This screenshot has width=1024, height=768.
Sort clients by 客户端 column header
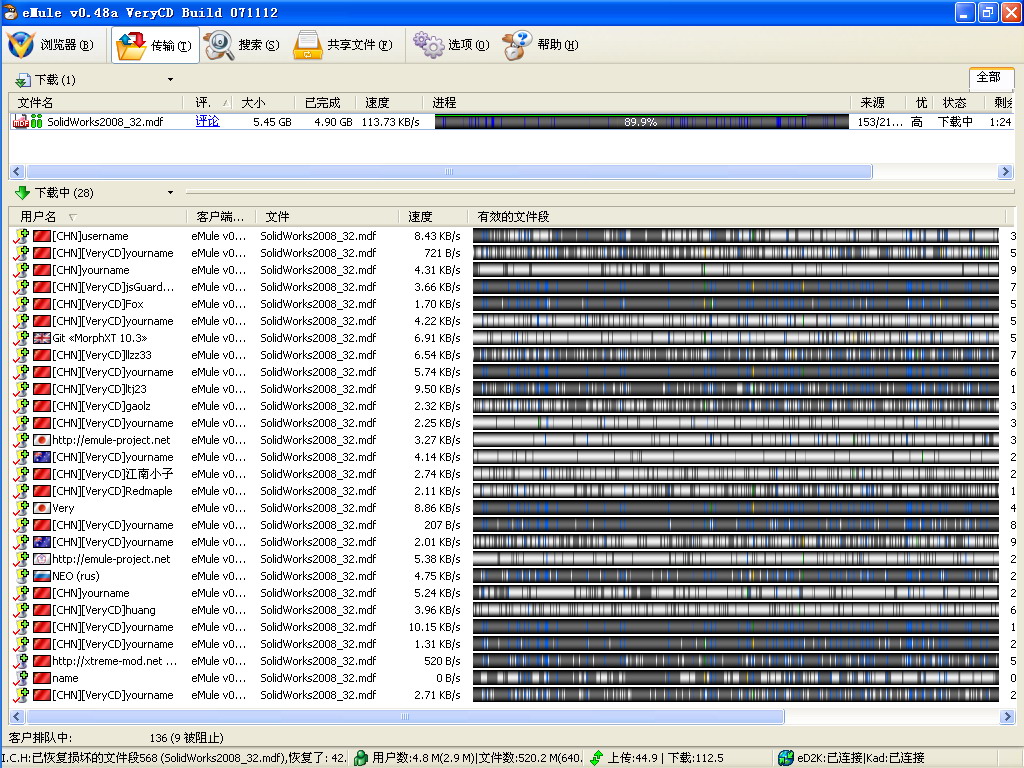point(221,216)
